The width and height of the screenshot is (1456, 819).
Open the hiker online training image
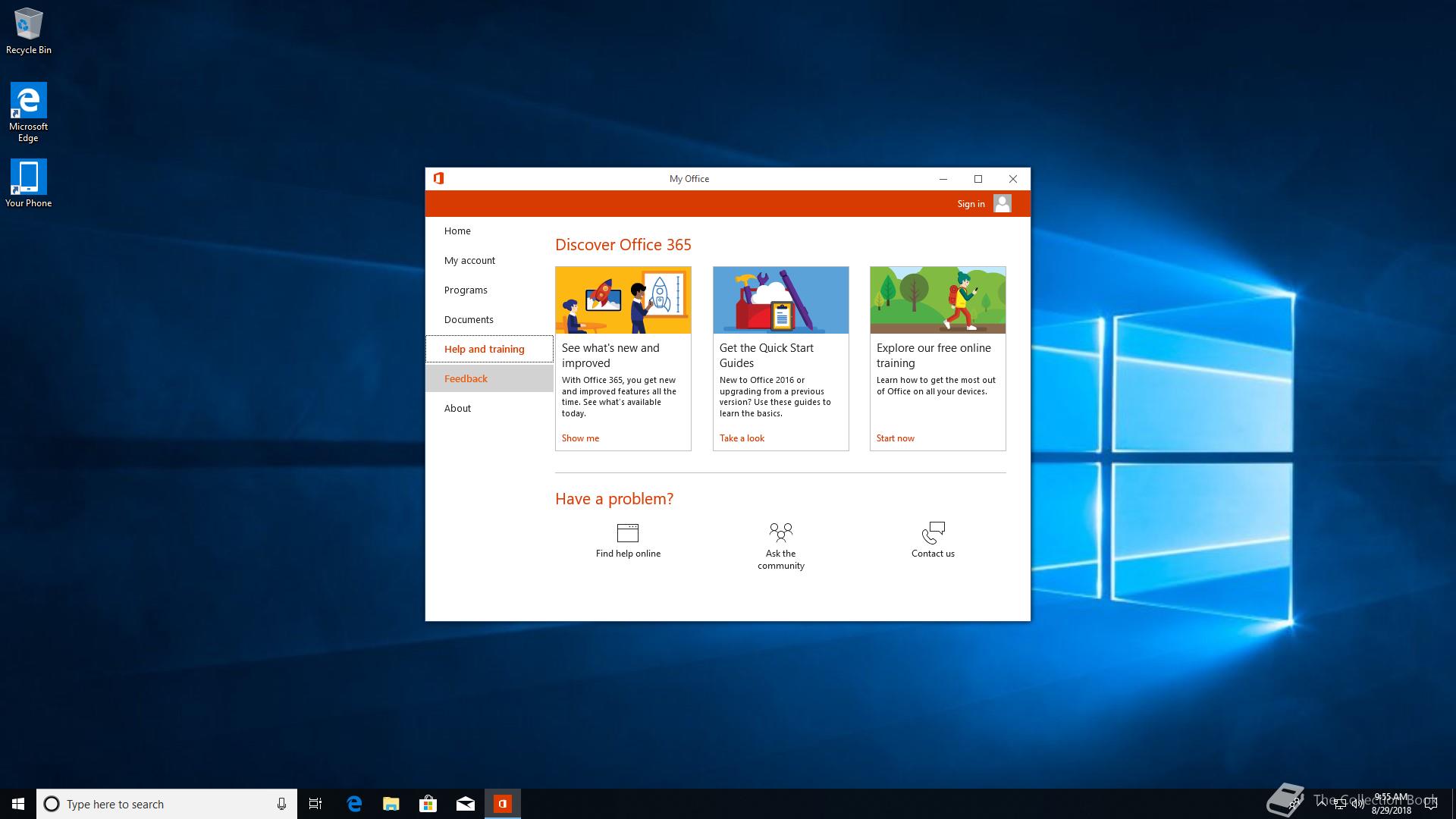[938, 300]
